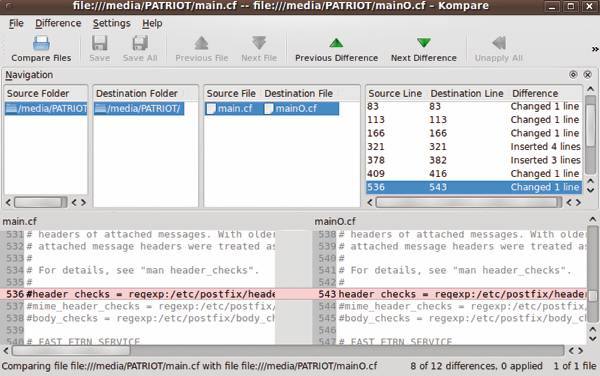The height and width of the screenshot is (376, 600).
Task: Open the File menu
Action: click(x=16, y=23)
